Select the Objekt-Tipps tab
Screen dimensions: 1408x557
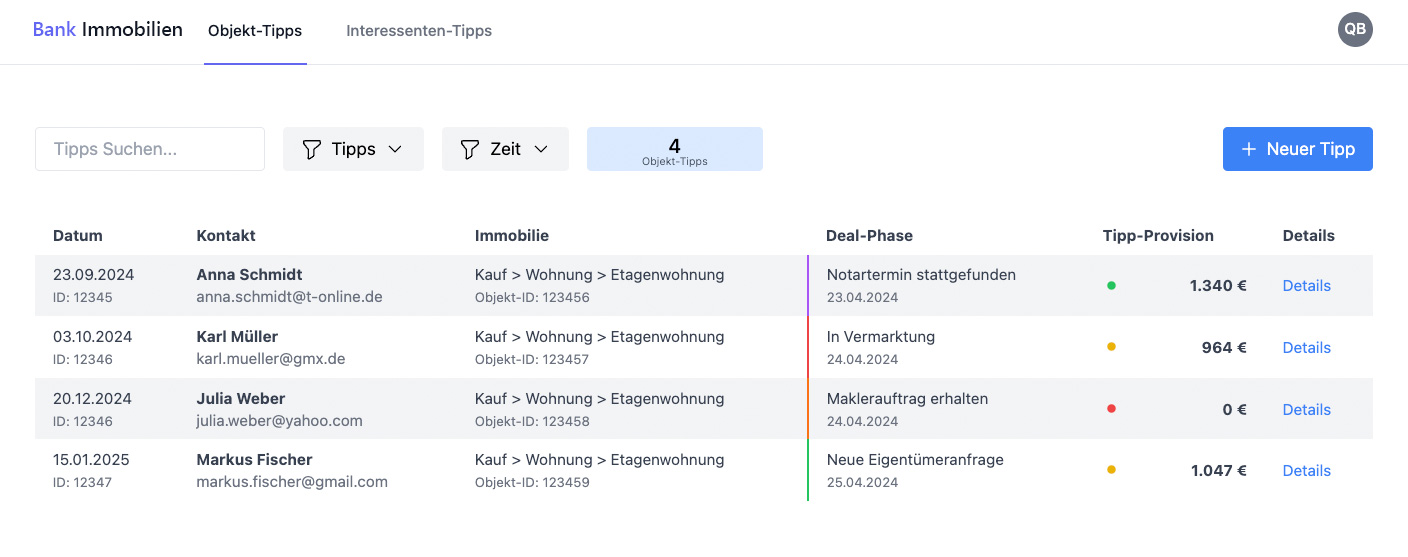255,31
